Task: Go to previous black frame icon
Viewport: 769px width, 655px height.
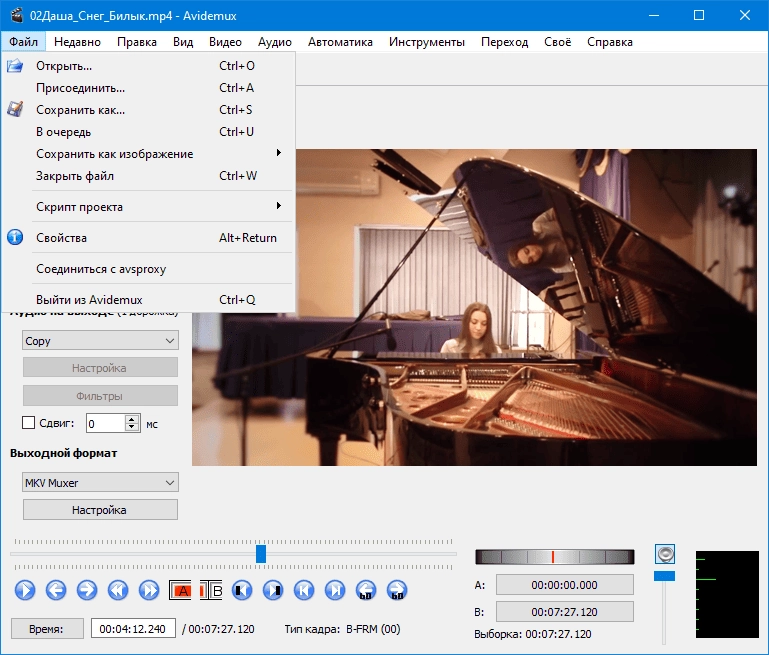Action: (242, 590)
